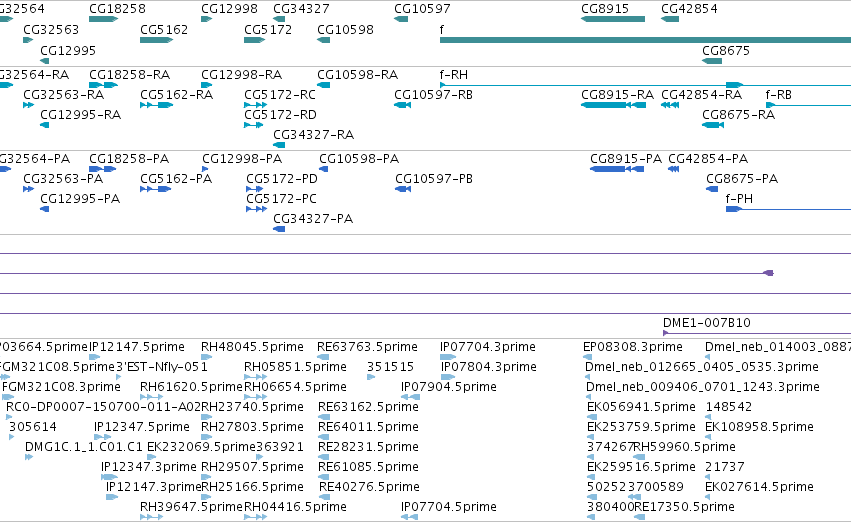Select transcript CG10597-RB label
The height and width of the screenshot is (522, 851).
click(x=434, y=94)
